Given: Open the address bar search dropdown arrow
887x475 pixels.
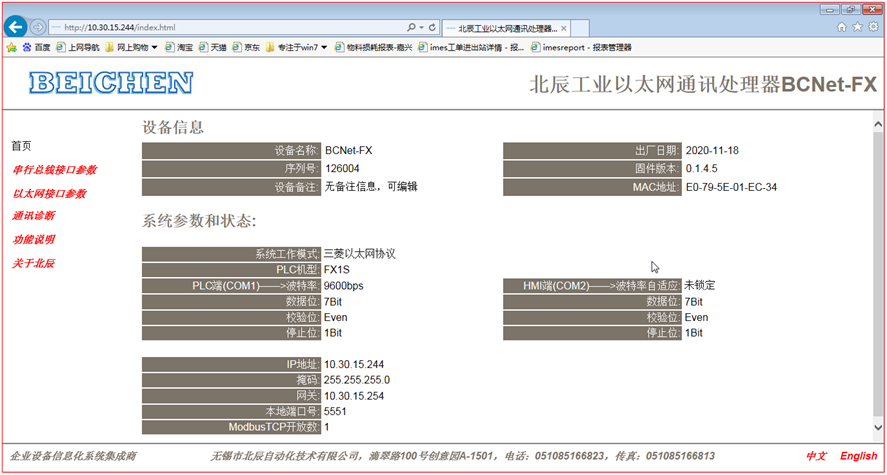Looking at the screenshot, I should pyautogui.click(x=422, y=27).
